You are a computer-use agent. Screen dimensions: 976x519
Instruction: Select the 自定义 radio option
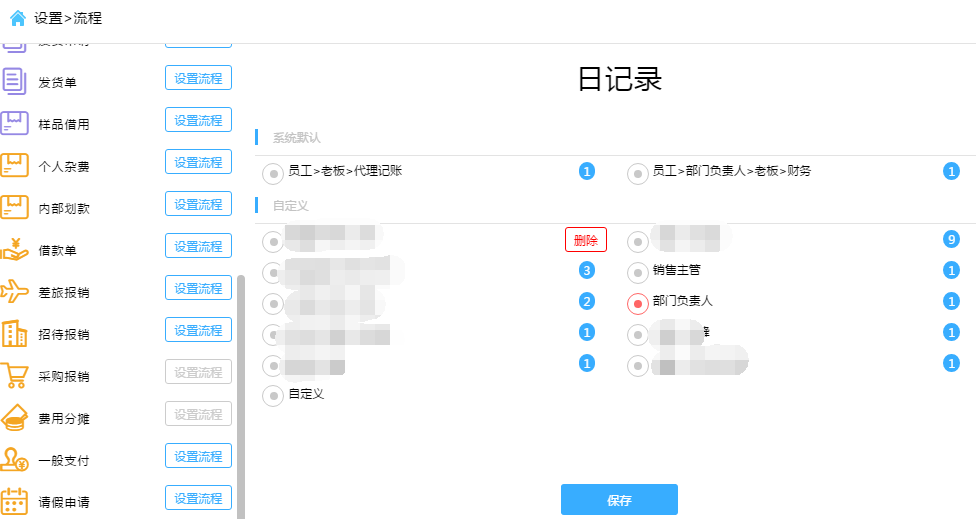(x=273, y=396)
